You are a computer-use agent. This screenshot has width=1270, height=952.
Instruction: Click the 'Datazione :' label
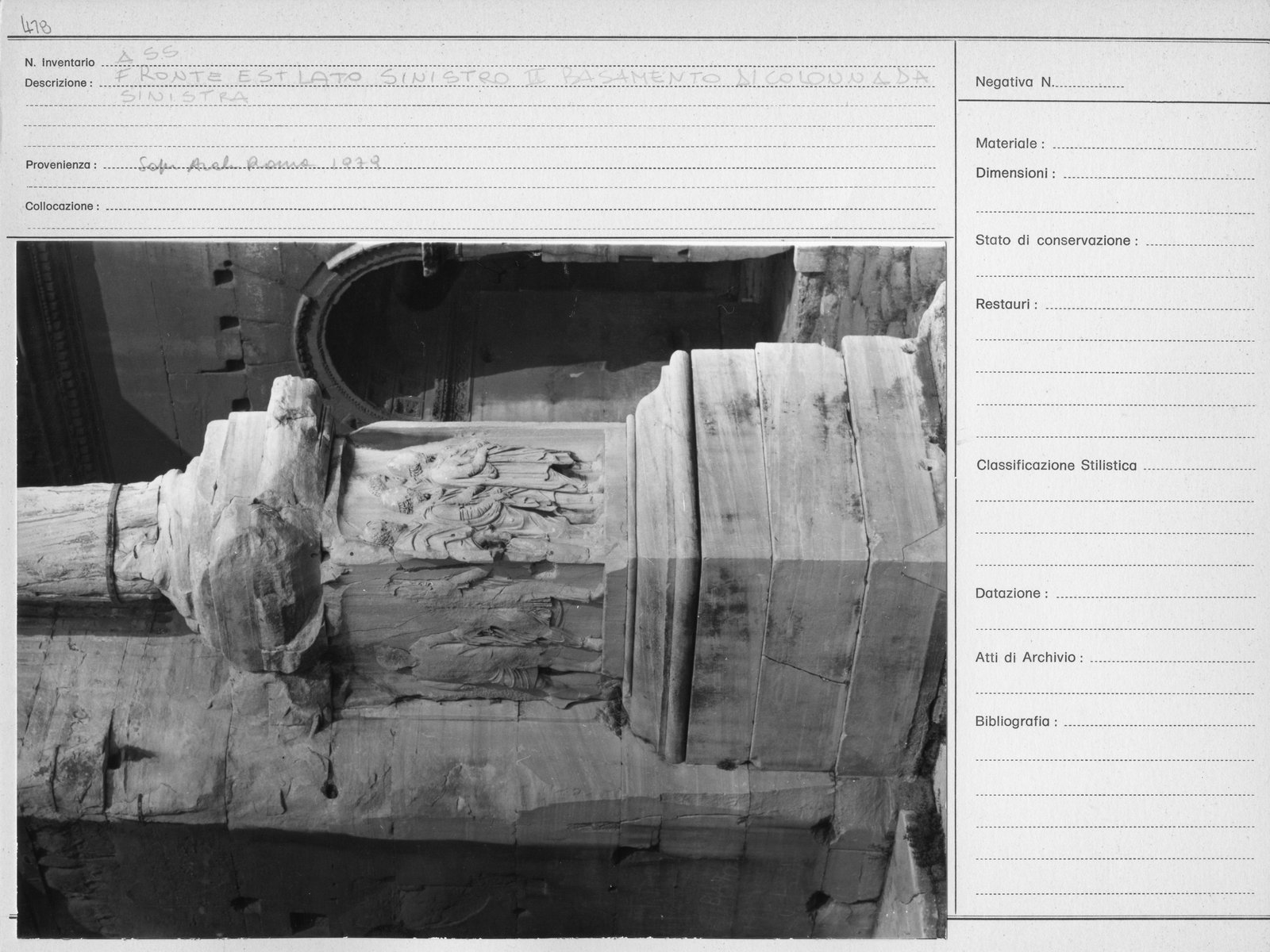pos(1011,593)
